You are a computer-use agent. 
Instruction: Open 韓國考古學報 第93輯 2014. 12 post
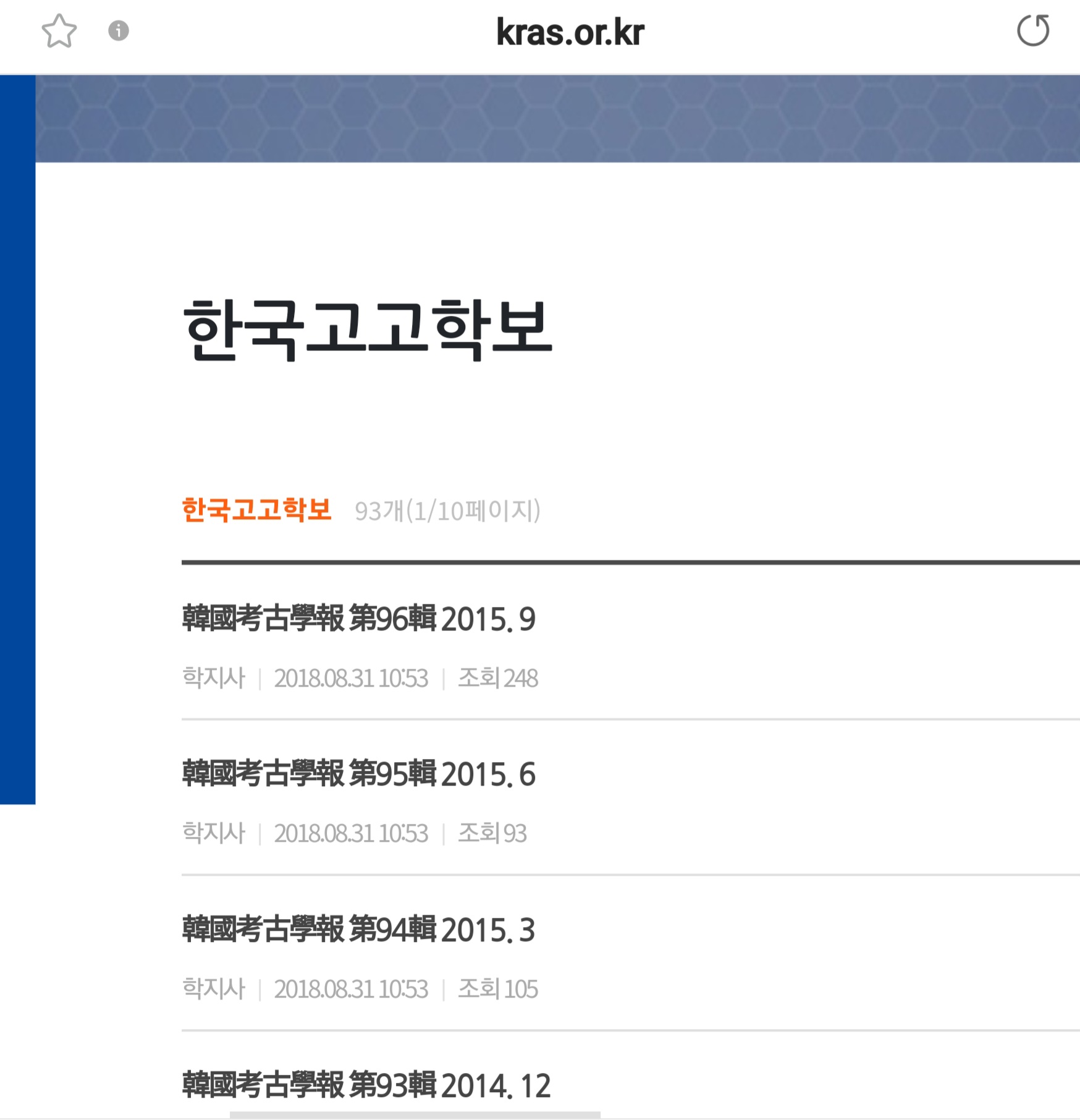pos(366,1085)
